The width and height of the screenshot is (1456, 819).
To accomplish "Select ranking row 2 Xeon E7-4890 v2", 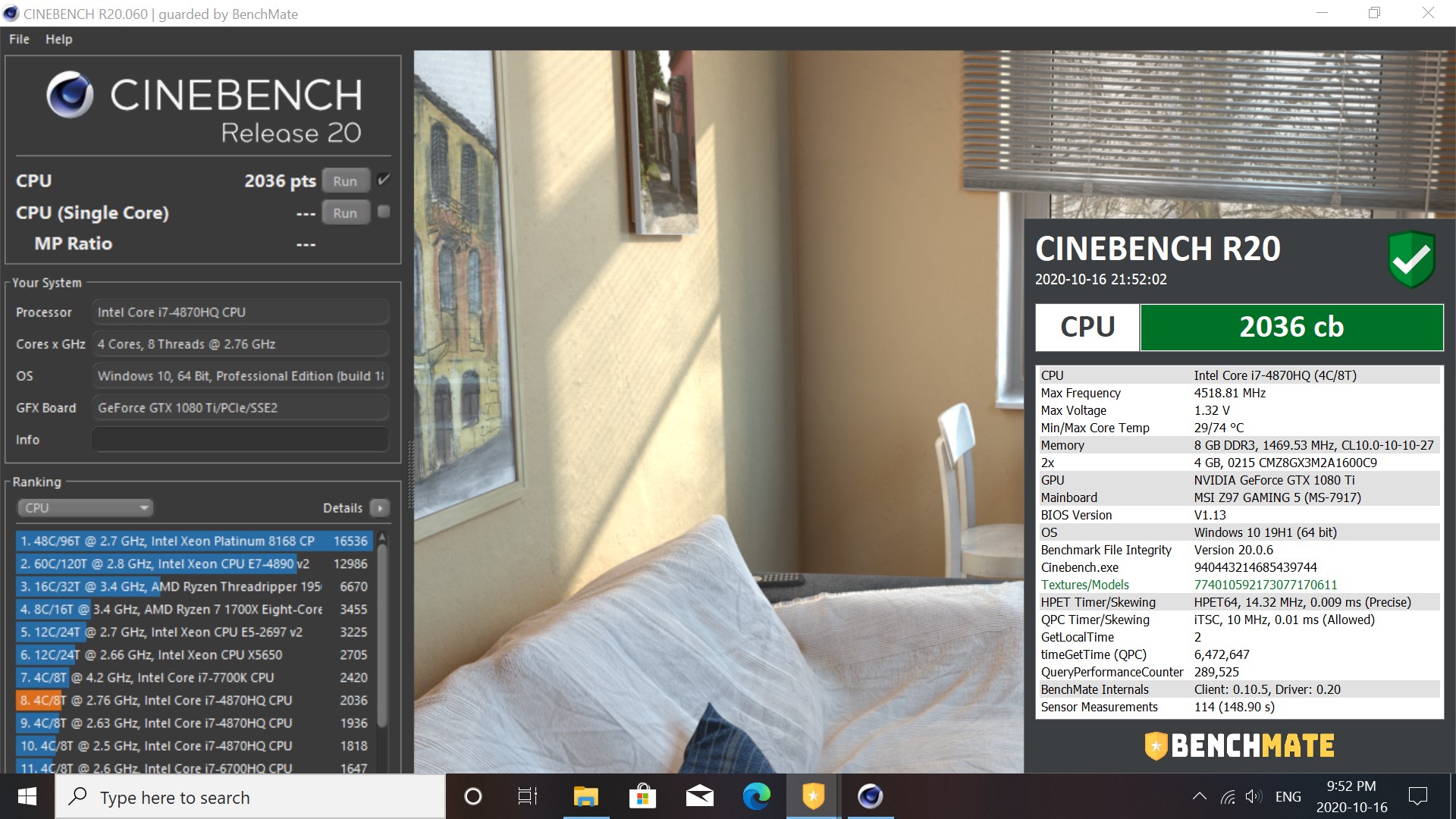I will tap(194, 563).
